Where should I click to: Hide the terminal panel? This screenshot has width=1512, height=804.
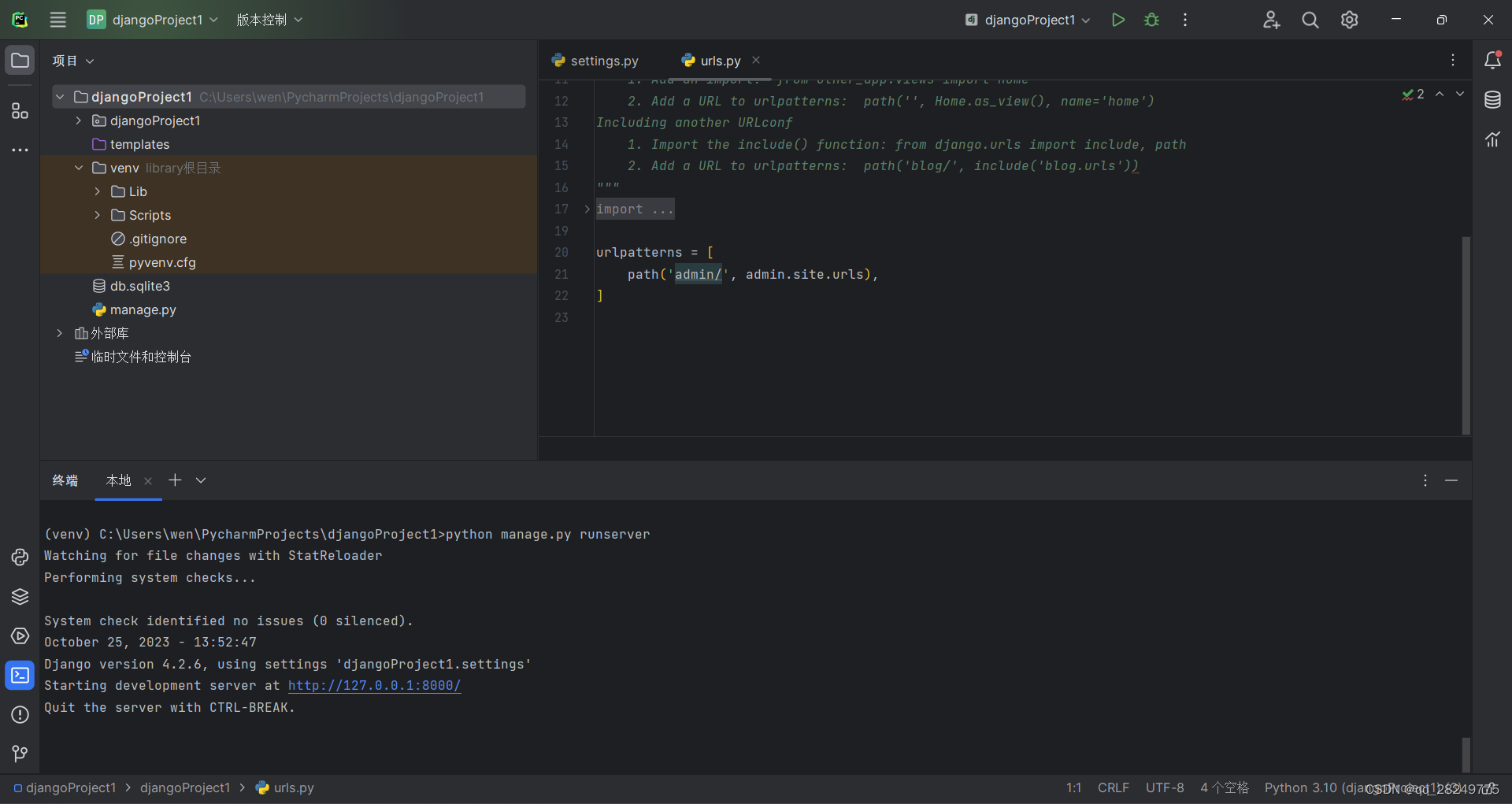(1451, 480)
